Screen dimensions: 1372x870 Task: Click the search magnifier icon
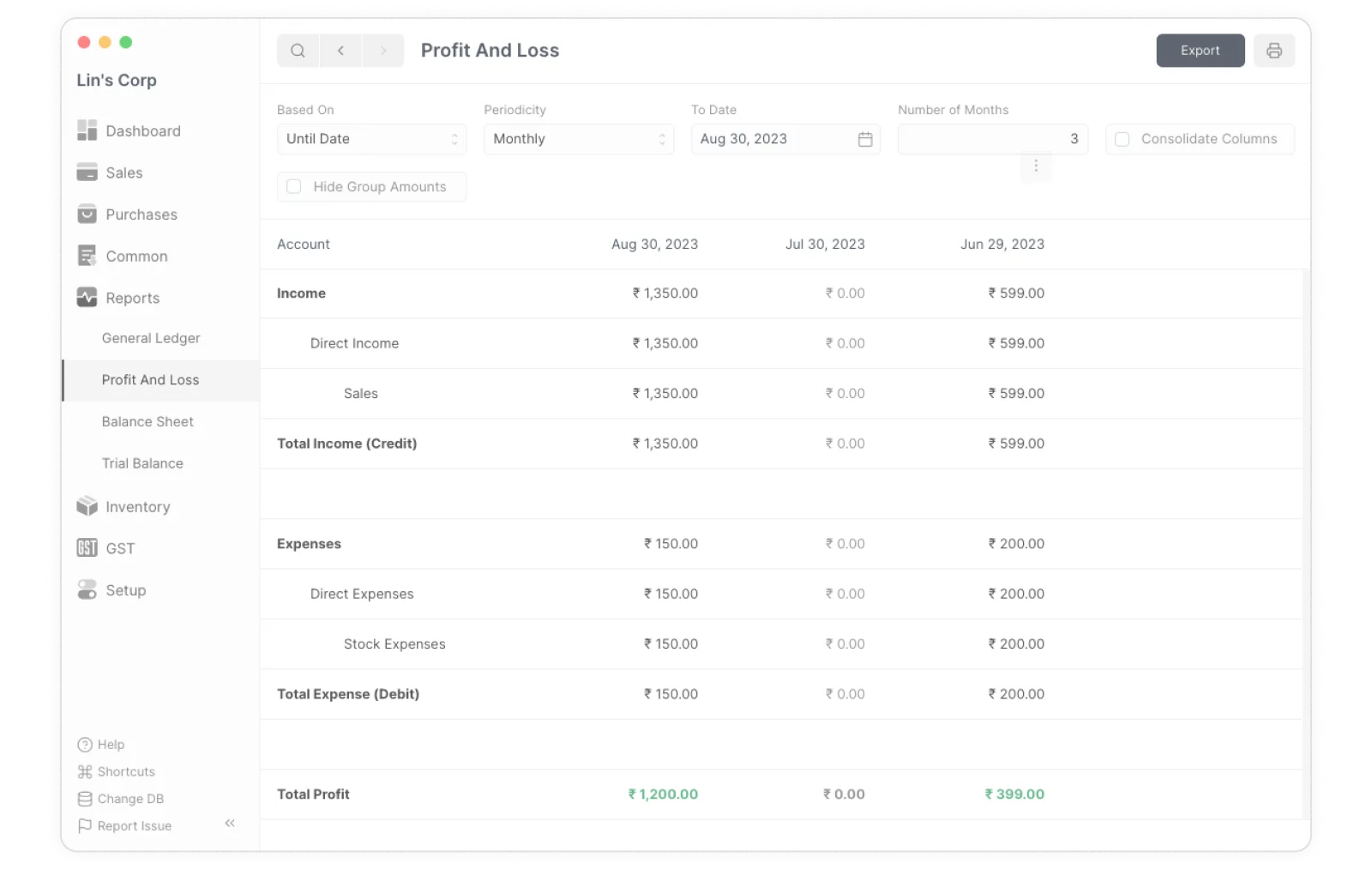298,51
